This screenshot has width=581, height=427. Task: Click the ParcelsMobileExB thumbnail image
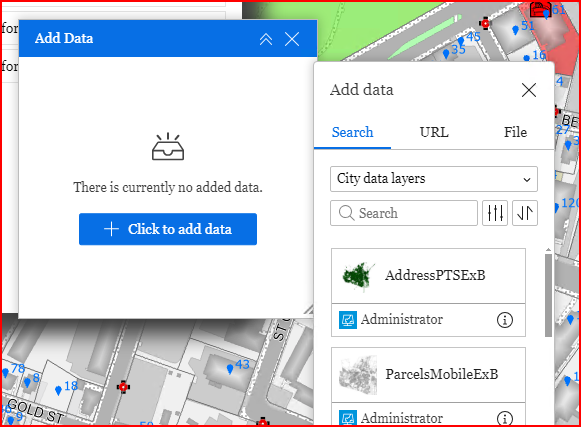[x=358, y=375]
